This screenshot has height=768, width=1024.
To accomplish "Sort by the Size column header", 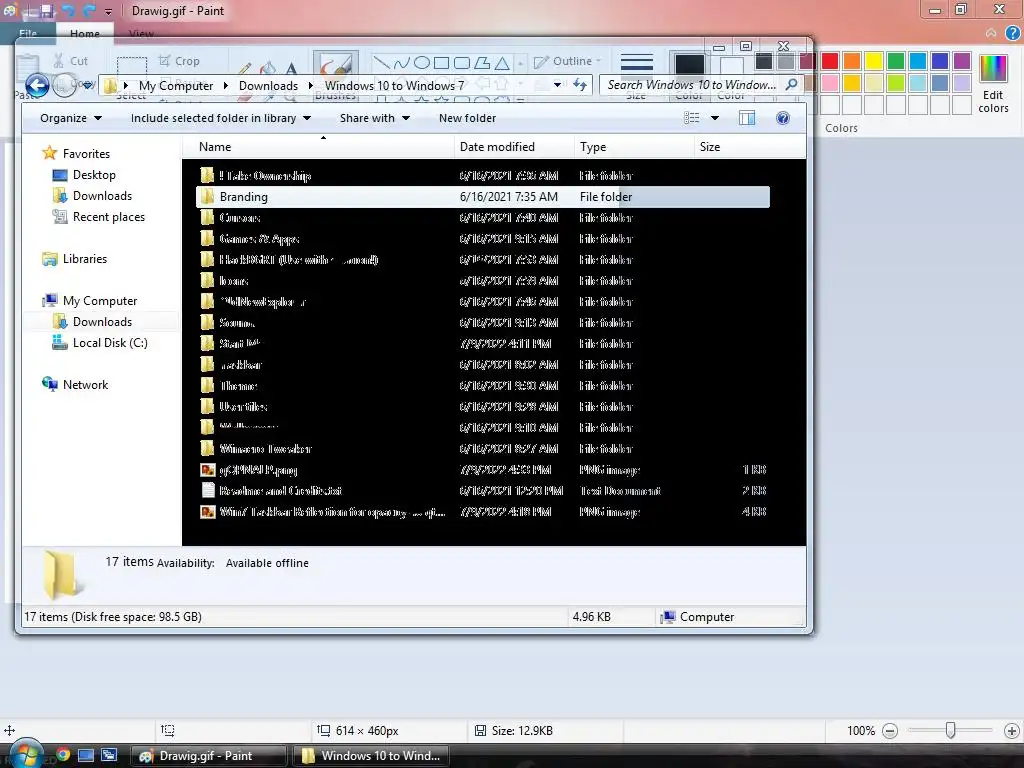I will pos(748,147).
